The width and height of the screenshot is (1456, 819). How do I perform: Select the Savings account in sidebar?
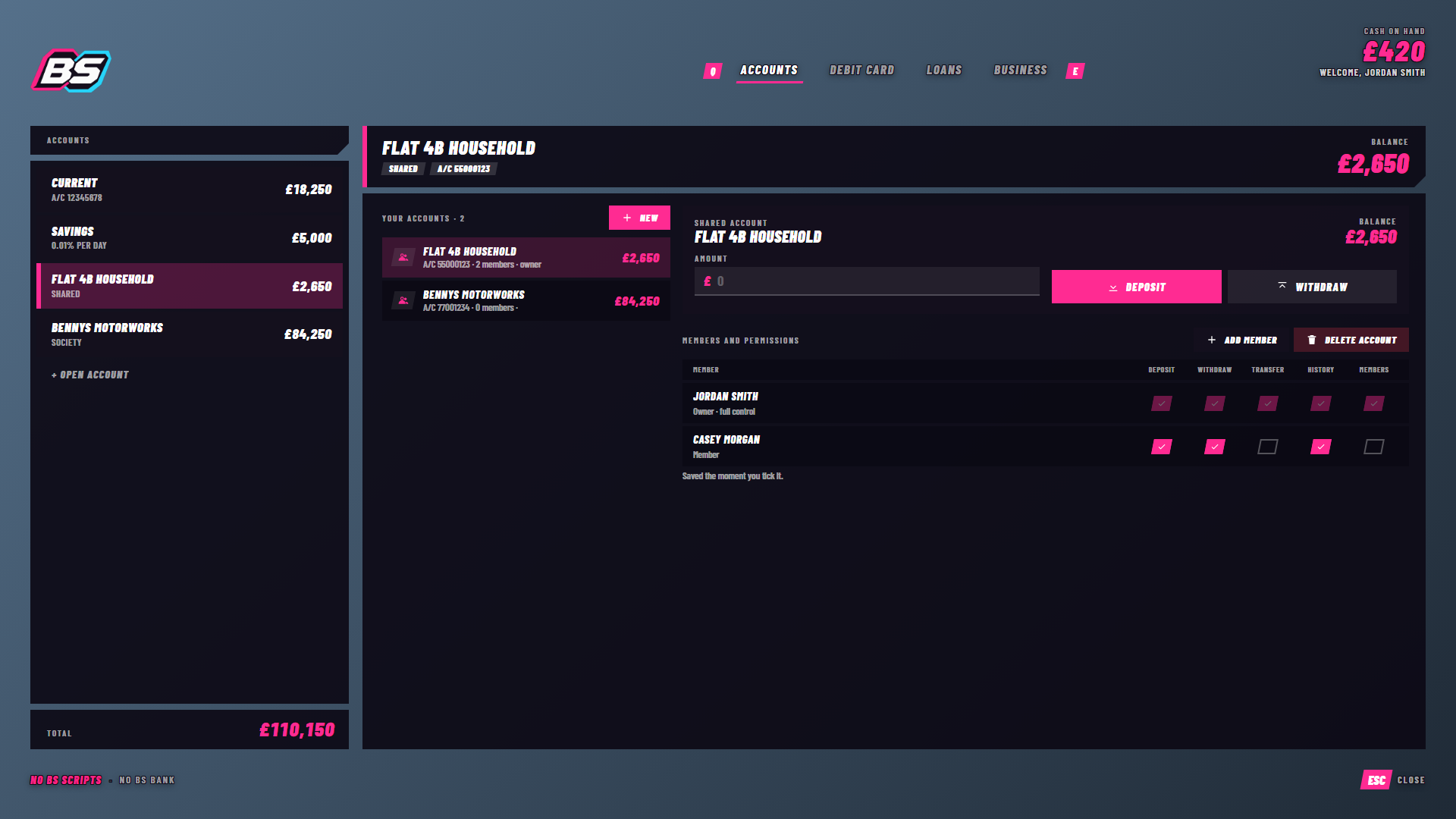[x=190, y=238]
